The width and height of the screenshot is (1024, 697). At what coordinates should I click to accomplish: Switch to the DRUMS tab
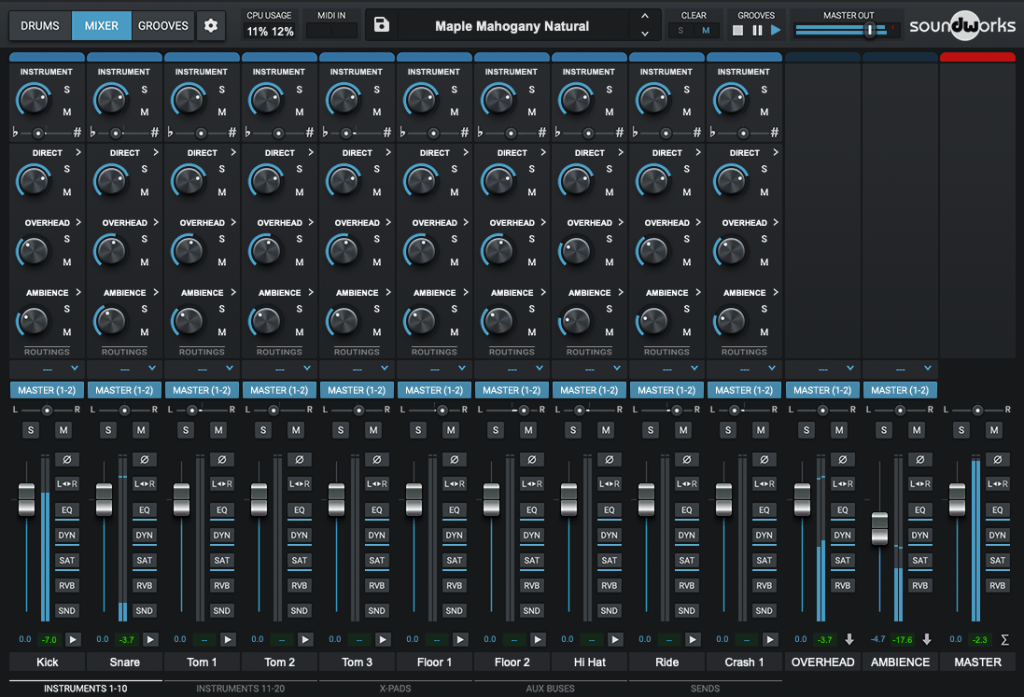click(40, 26)
